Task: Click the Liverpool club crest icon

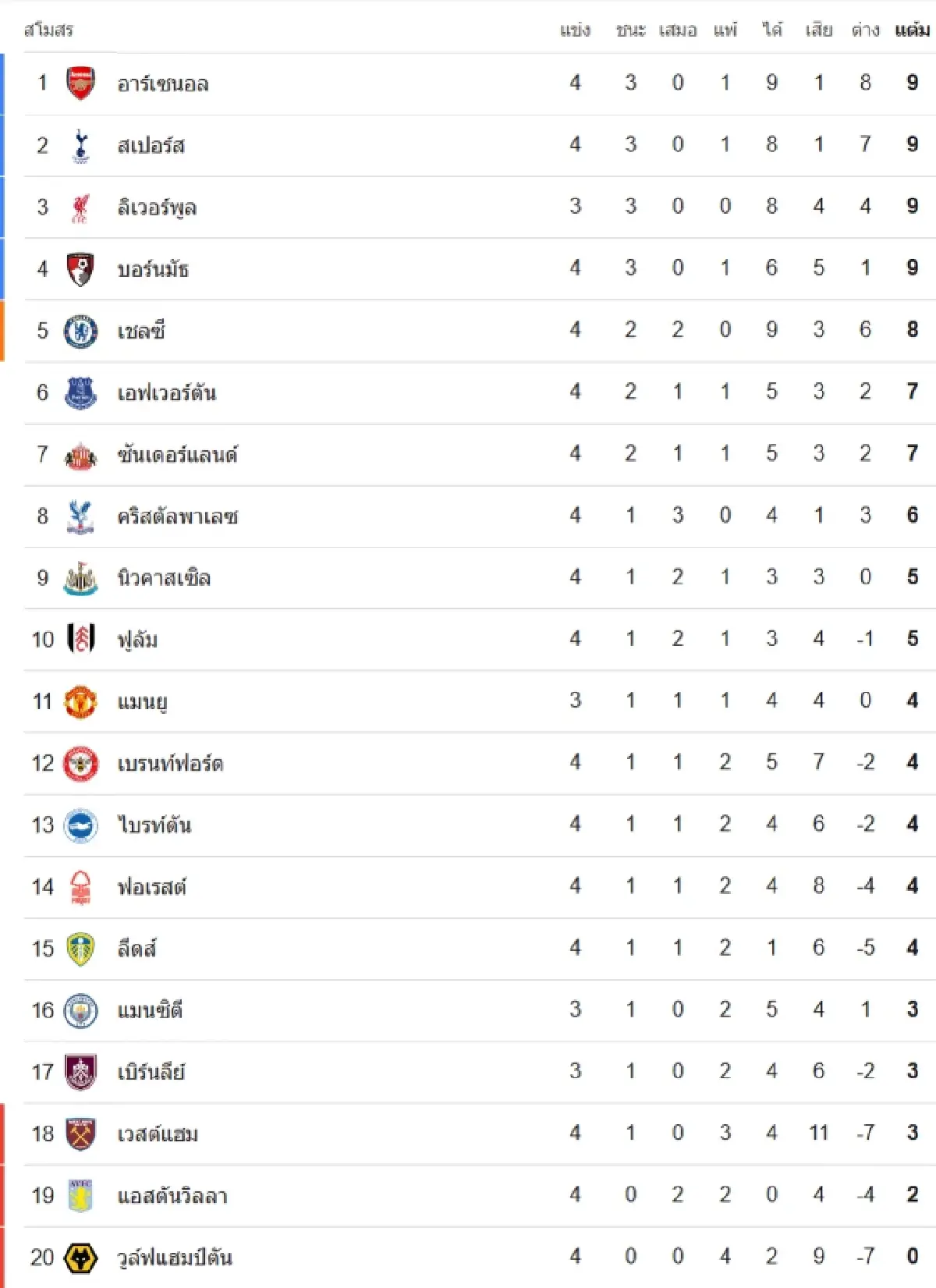Action: (80, 208)
